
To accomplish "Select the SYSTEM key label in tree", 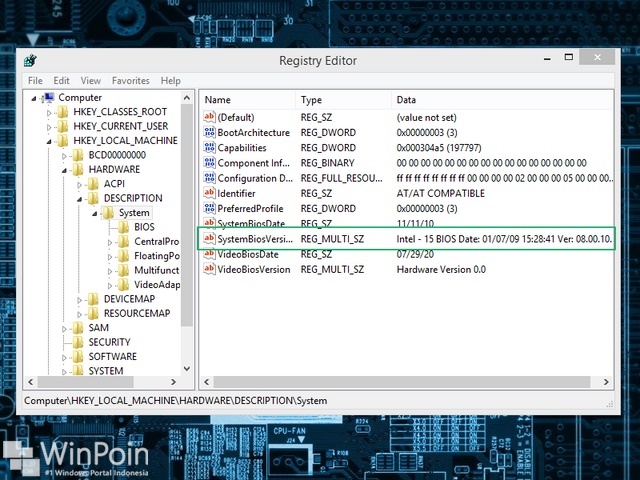I will click(x=106, y=371).
